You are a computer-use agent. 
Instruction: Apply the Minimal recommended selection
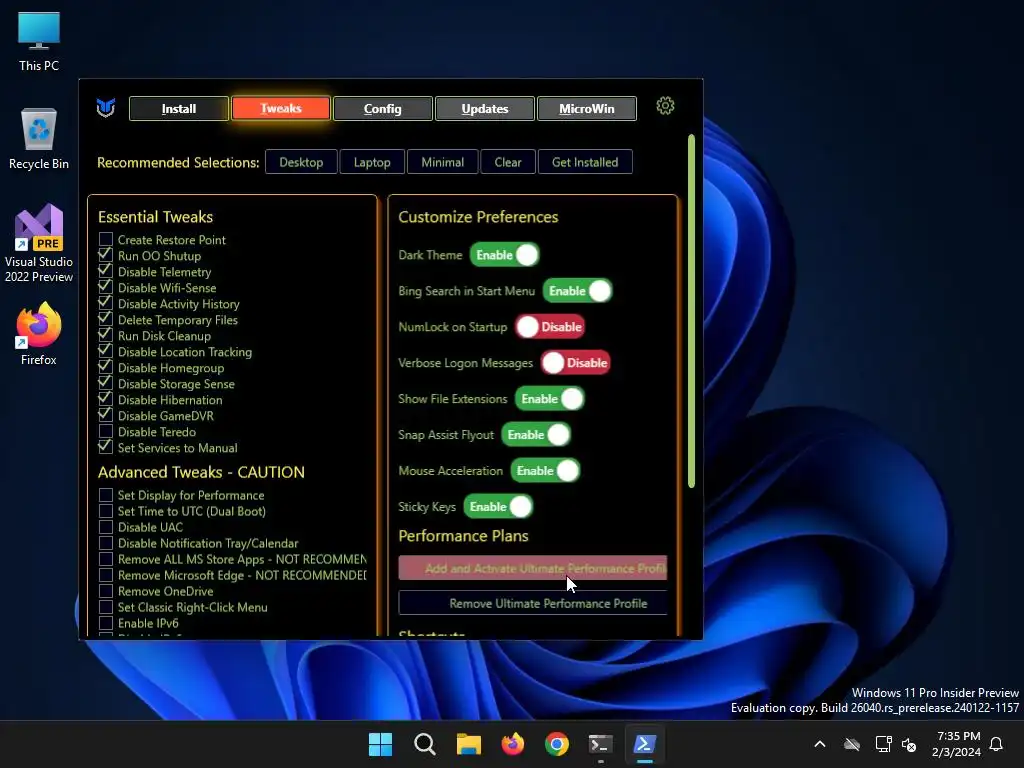pos(443,162)
